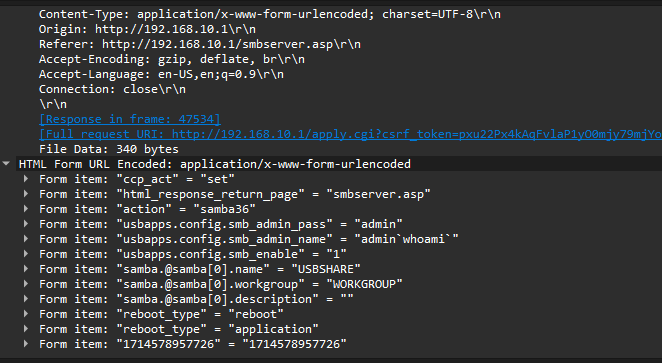Expand the "ccp_act" = "set" form item
The width and height of the screenshot is (662, 363).
click(x=26, y=179)
